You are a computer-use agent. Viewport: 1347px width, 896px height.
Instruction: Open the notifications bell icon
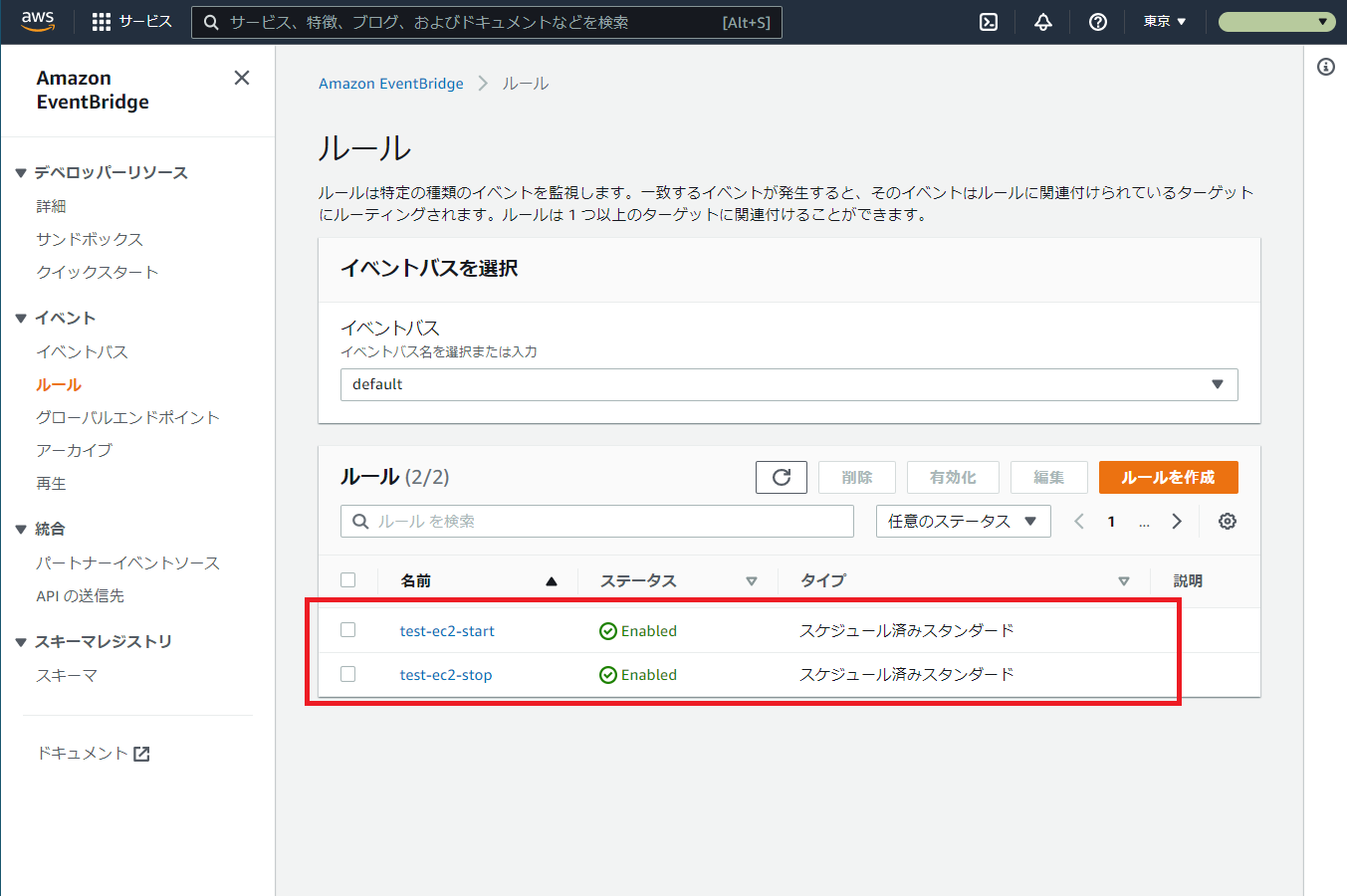(x=1043, y=22)
